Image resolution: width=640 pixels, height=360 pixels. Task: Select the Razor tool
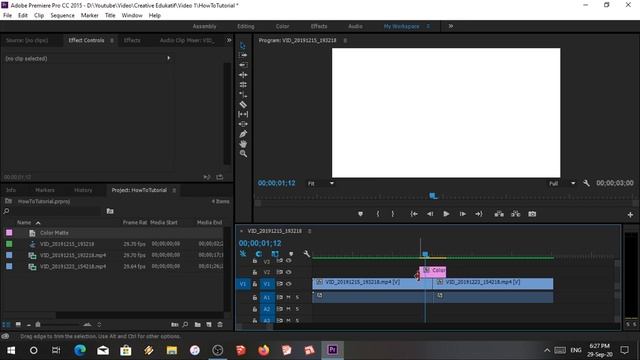(x=243, y=104)
